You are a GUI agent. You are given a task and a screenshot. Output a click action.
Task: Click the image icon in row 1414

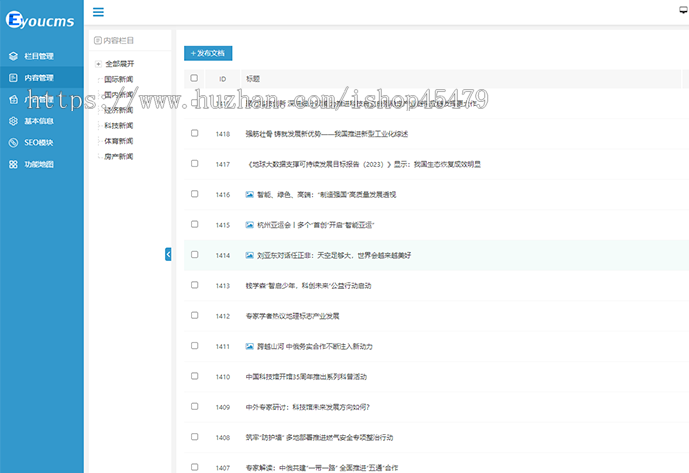(250, 255)
